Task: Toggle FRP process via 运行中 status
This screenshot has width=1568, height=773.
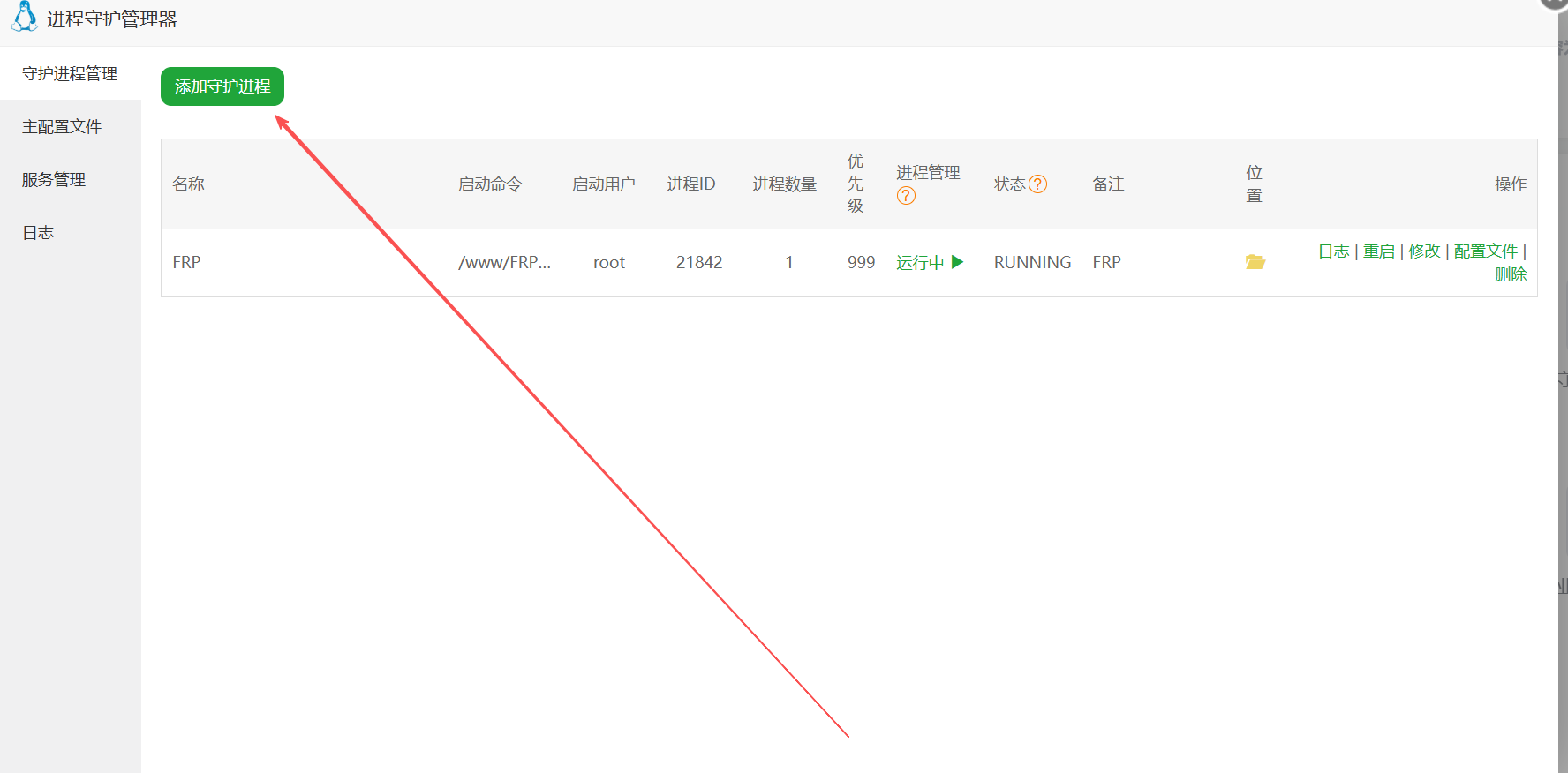Action: pyautogui.click(x=920, y=262)
